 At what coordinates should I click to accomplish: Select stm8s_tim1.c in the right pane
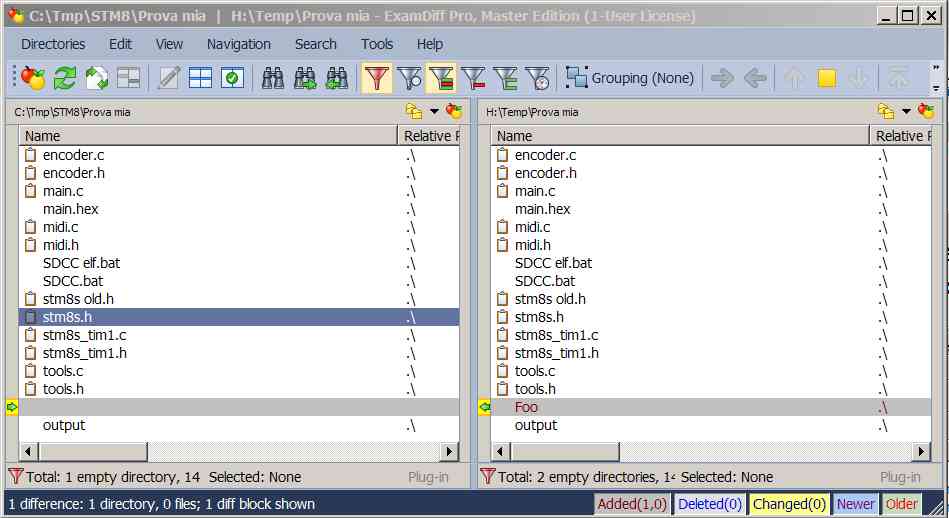click(x=556, y=335)
